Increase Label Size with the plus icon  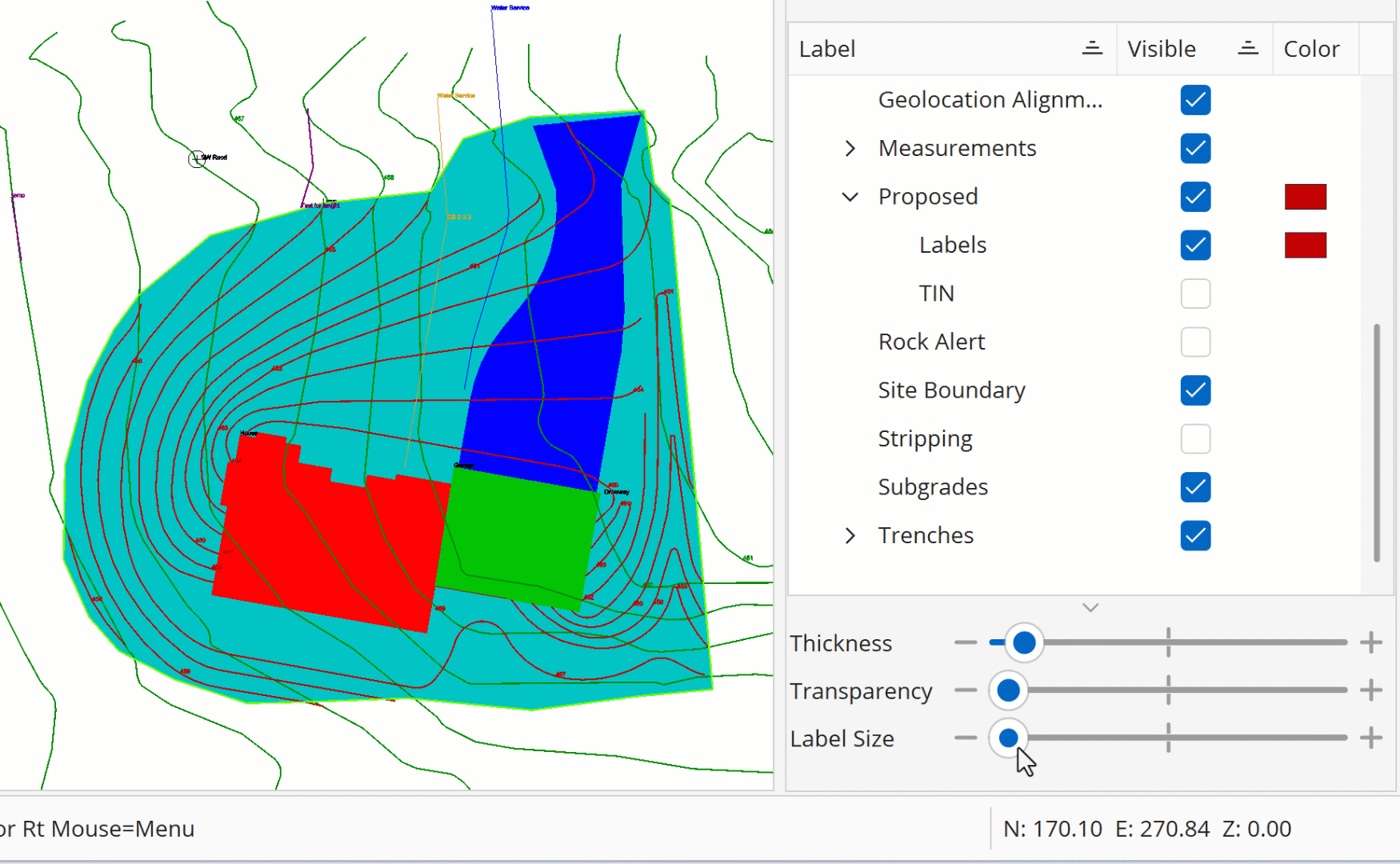(1370, 738)
